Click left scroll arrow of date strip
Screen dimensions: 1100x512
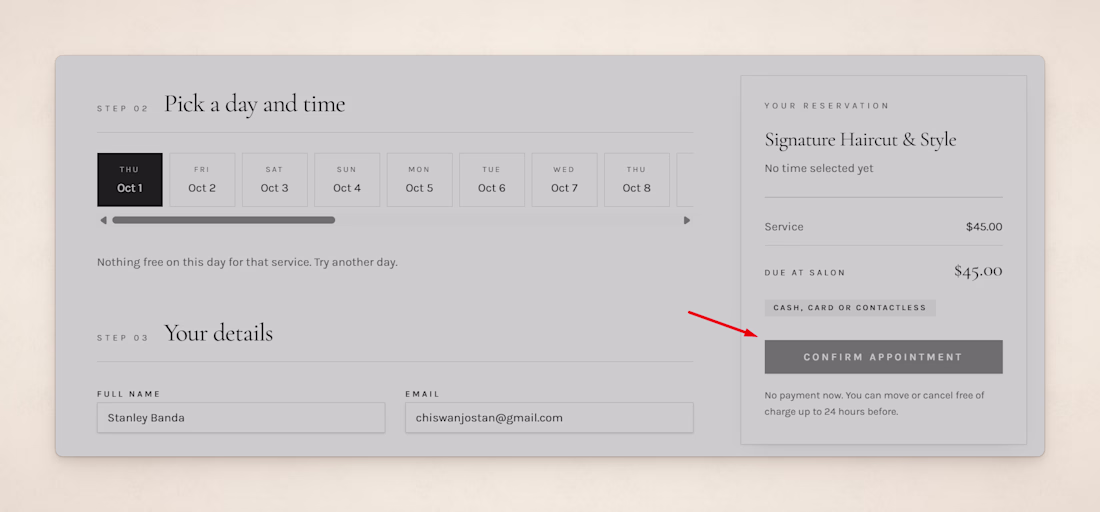tap(103, 220)
